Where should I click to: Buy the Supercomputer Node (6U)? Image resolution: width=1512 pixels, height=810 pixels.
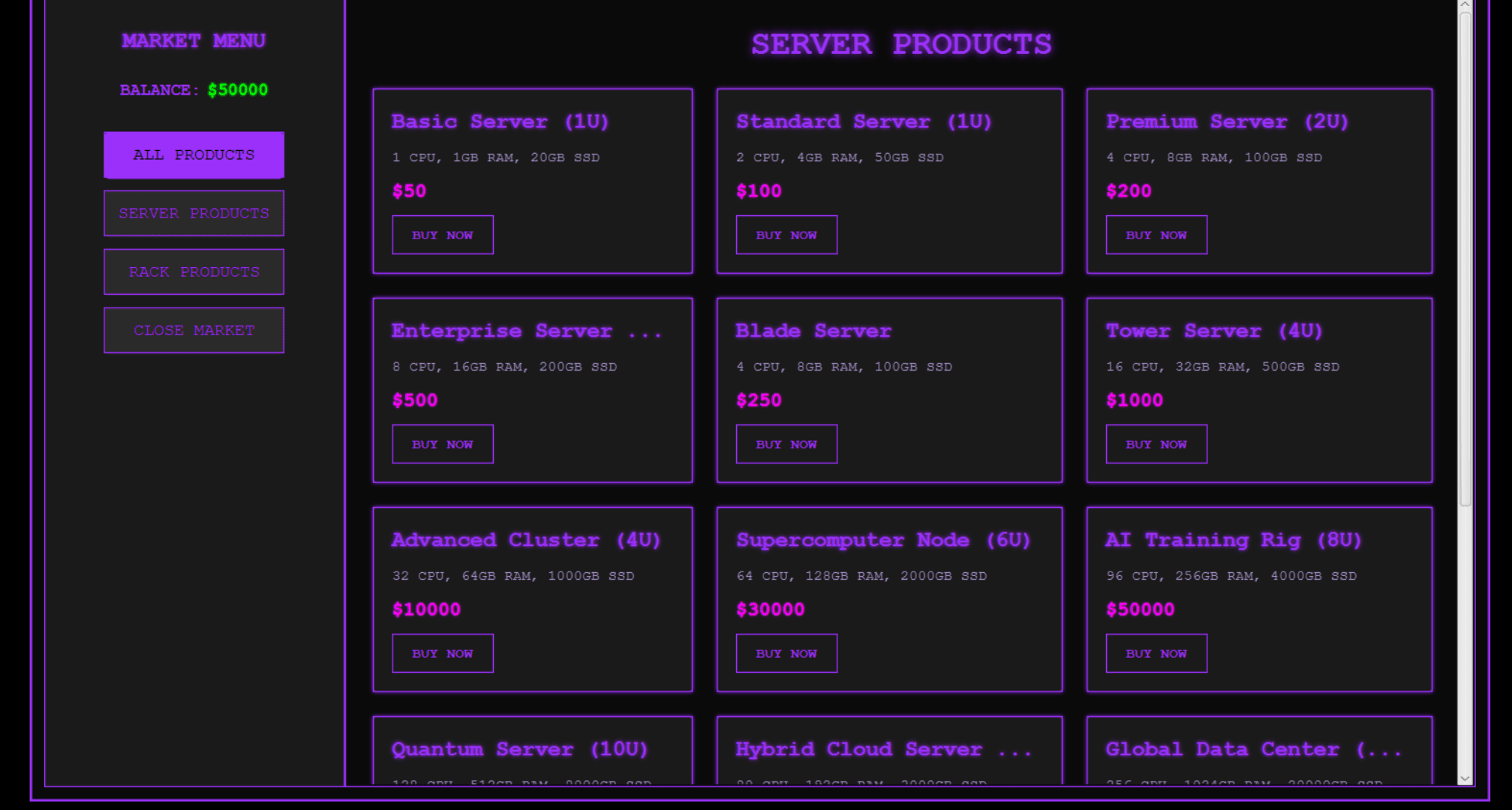pyautogui.click(x=786, y=654)
